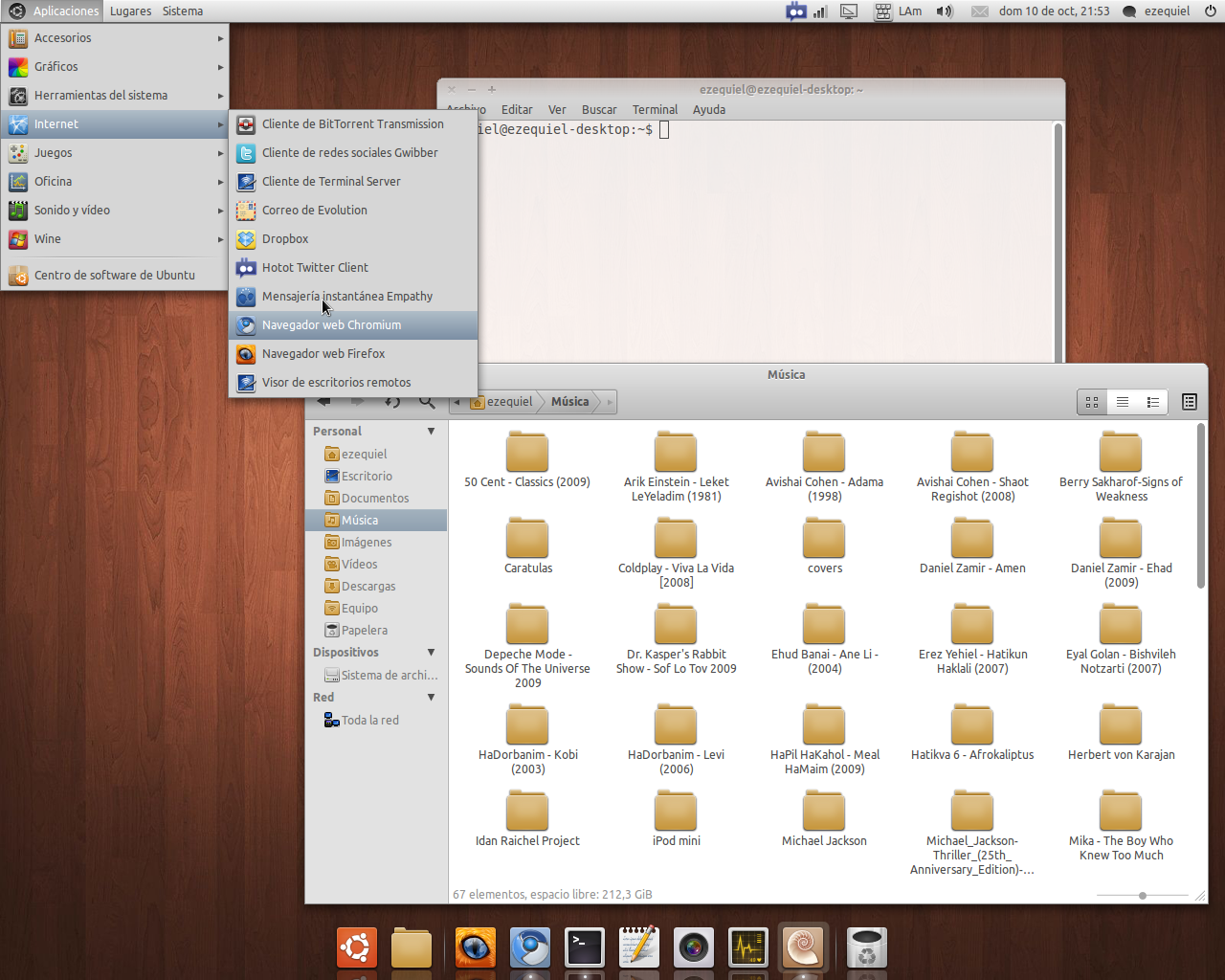The width and height of the screenshot is (1225, 980).
Task: Expand the Juegos submenu
Action: [116, 153]
